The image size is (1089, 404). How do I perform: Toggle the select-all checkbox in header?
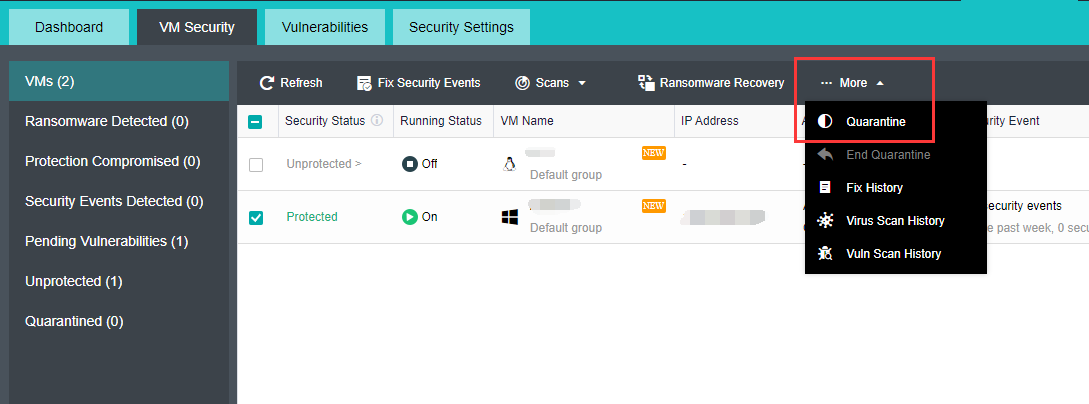click(x=256, y=122)
